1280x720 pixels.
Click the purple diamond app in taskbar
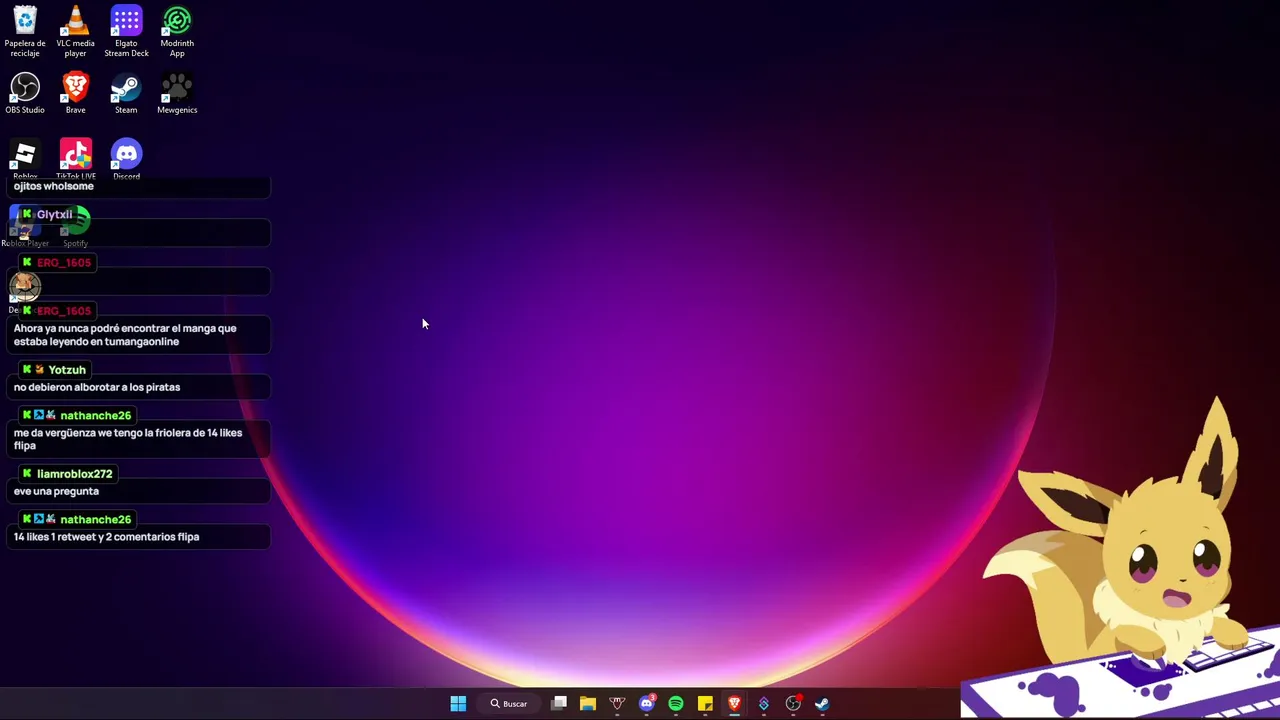point(764,704)
